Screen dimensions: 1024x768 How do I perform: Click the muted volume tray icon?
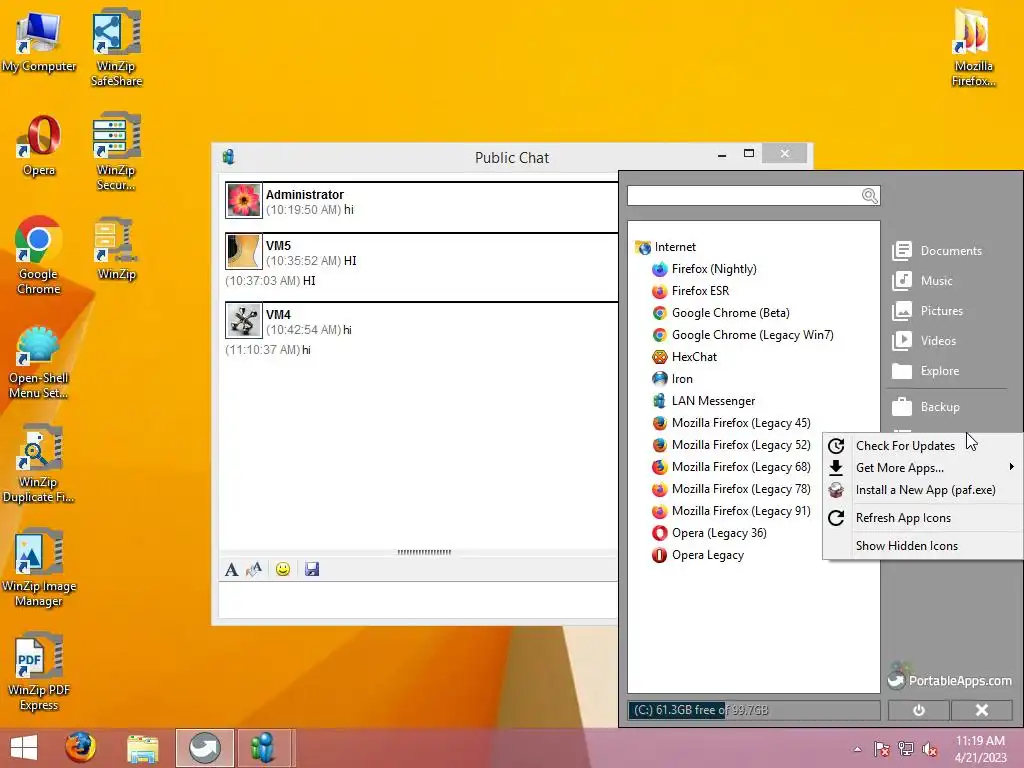point(929,749)
